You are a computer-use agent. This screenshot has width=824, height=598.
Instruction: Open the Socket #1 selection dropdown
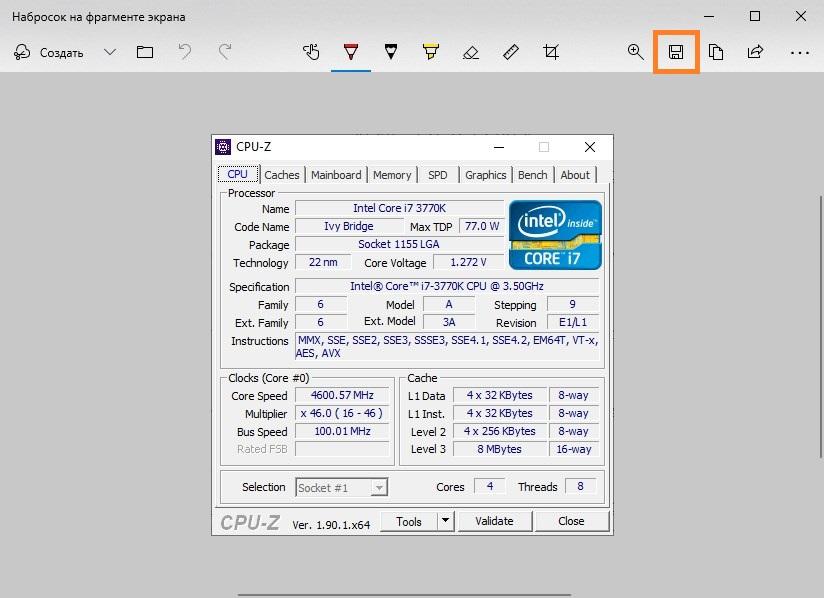[x=342, y=488]
